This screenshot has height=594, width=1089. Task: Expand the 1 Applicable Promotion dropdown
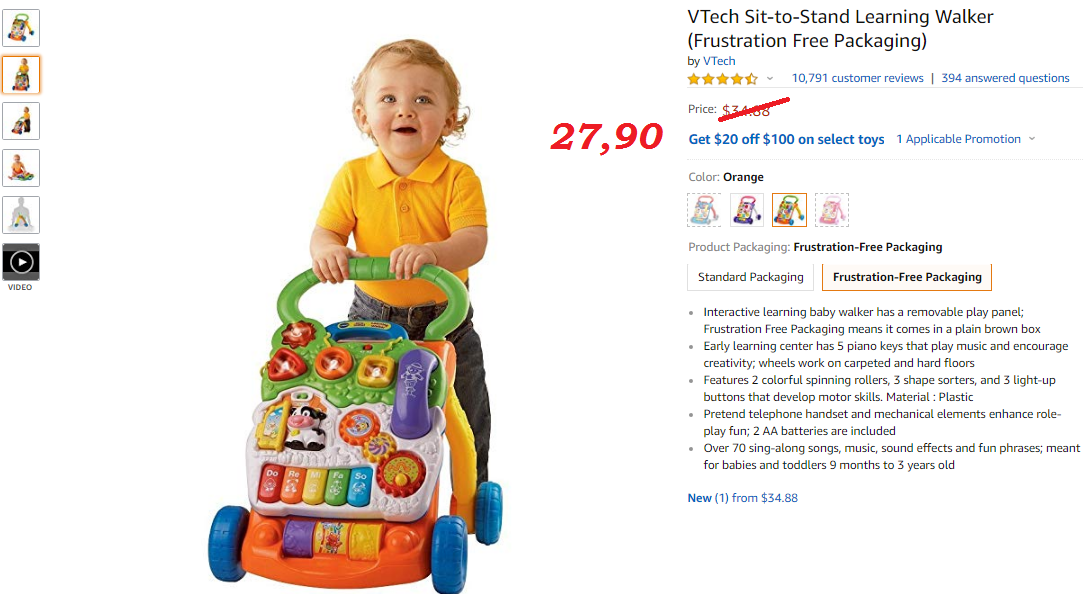(x=965, y=139)
